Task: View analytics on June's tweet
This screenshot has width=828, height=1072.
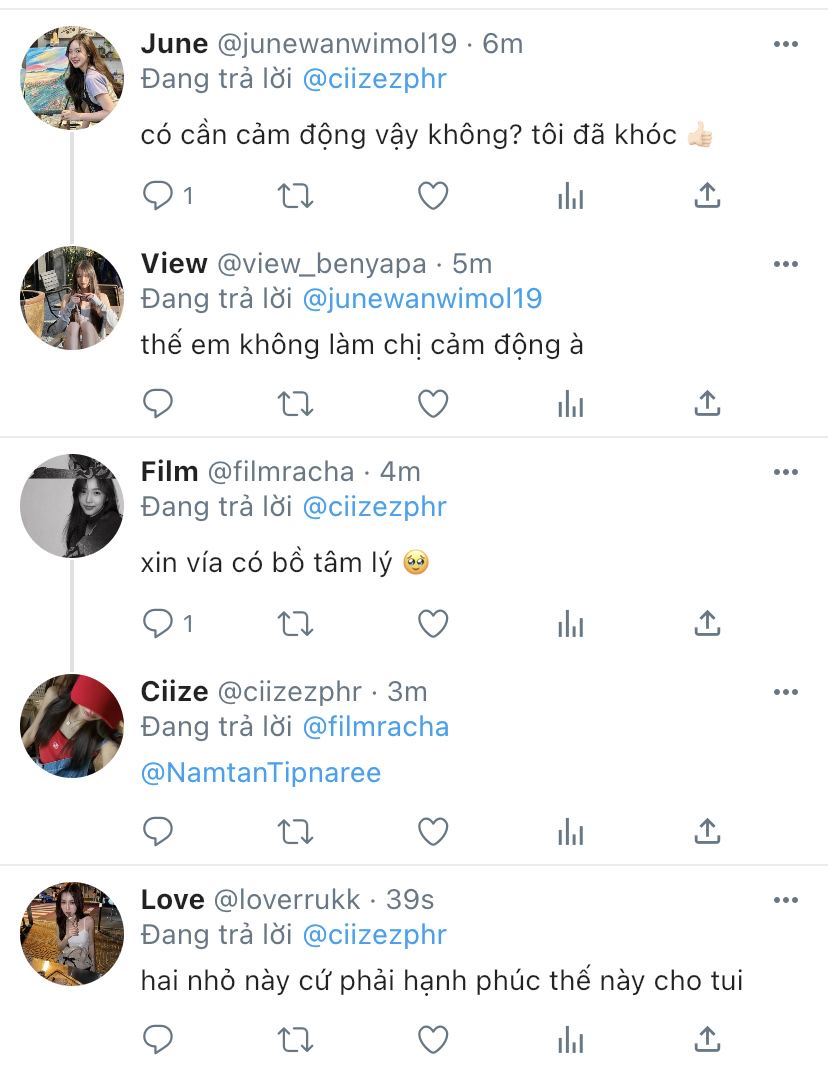Action: click(x=570, y=196)
